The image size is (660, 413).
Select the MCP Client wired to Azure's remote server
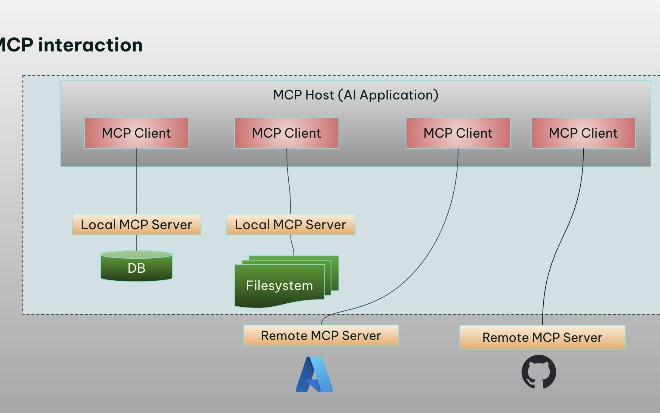(458, 133)
